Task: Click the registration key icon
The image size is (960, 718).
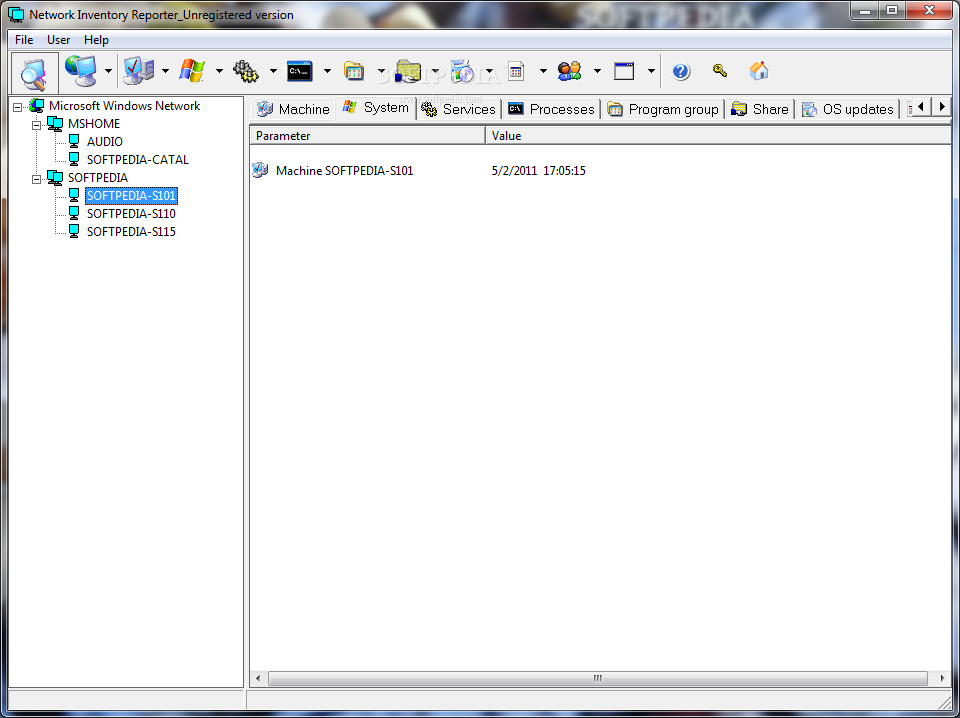Action: (x=720, y=70)
